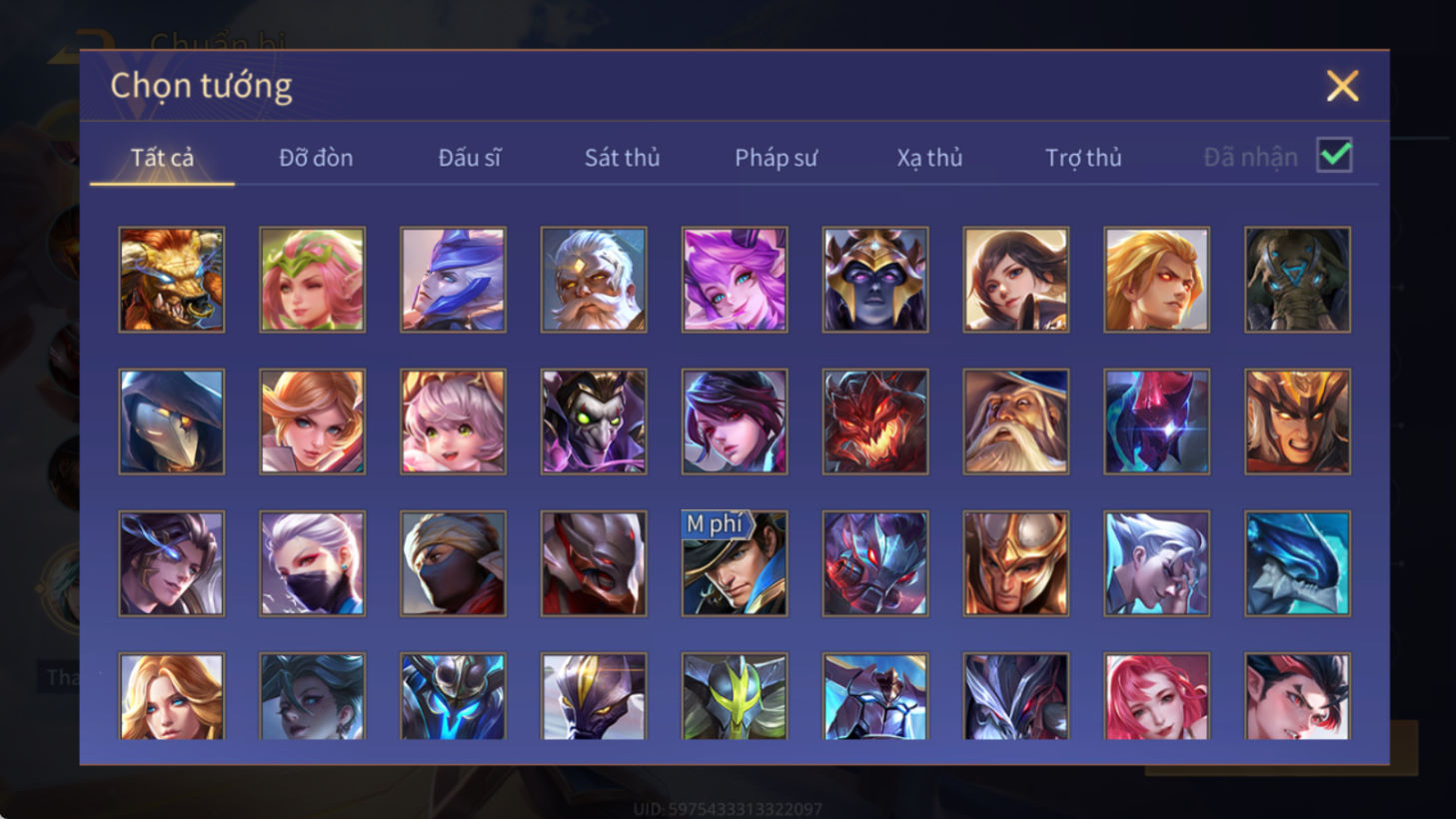Close the 'Chọn tướng' dialog
Image resolution: width=1456 pixels, height=819 pixels.
click(x=1342, y=86)
